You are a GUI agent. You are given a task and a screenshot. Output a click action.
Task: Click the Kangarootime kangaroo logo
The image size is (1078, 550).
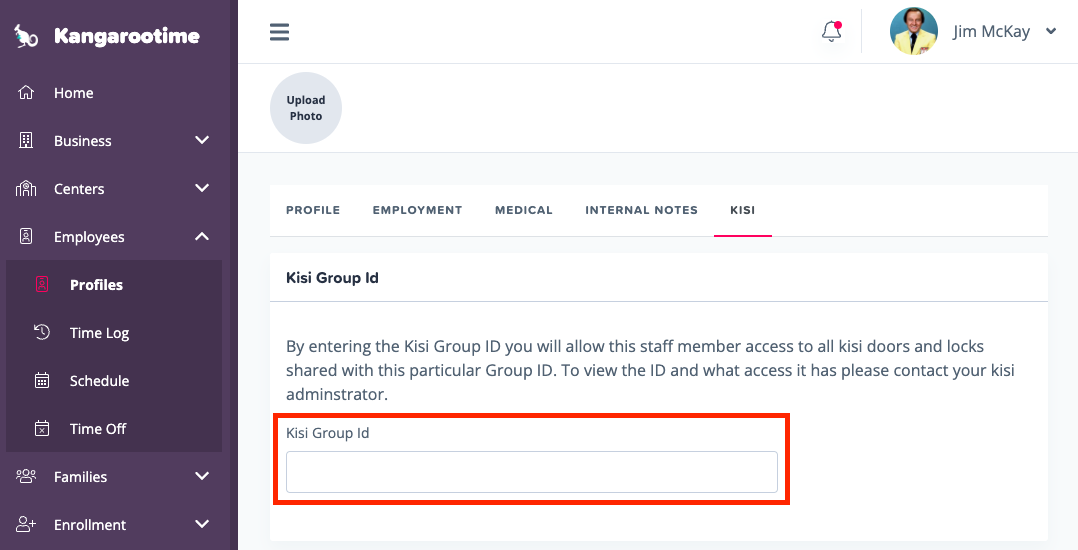26,37
